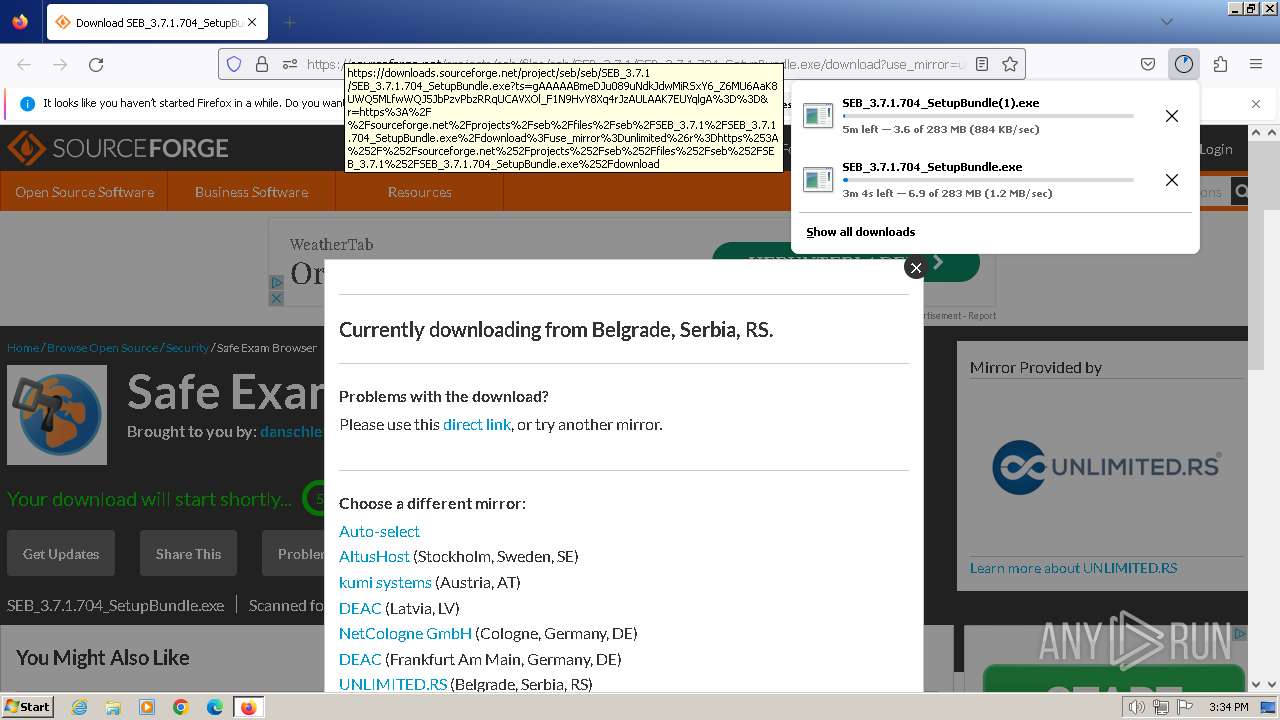
Task: Open the Resources menu
Action: click(x=419, y=192)
